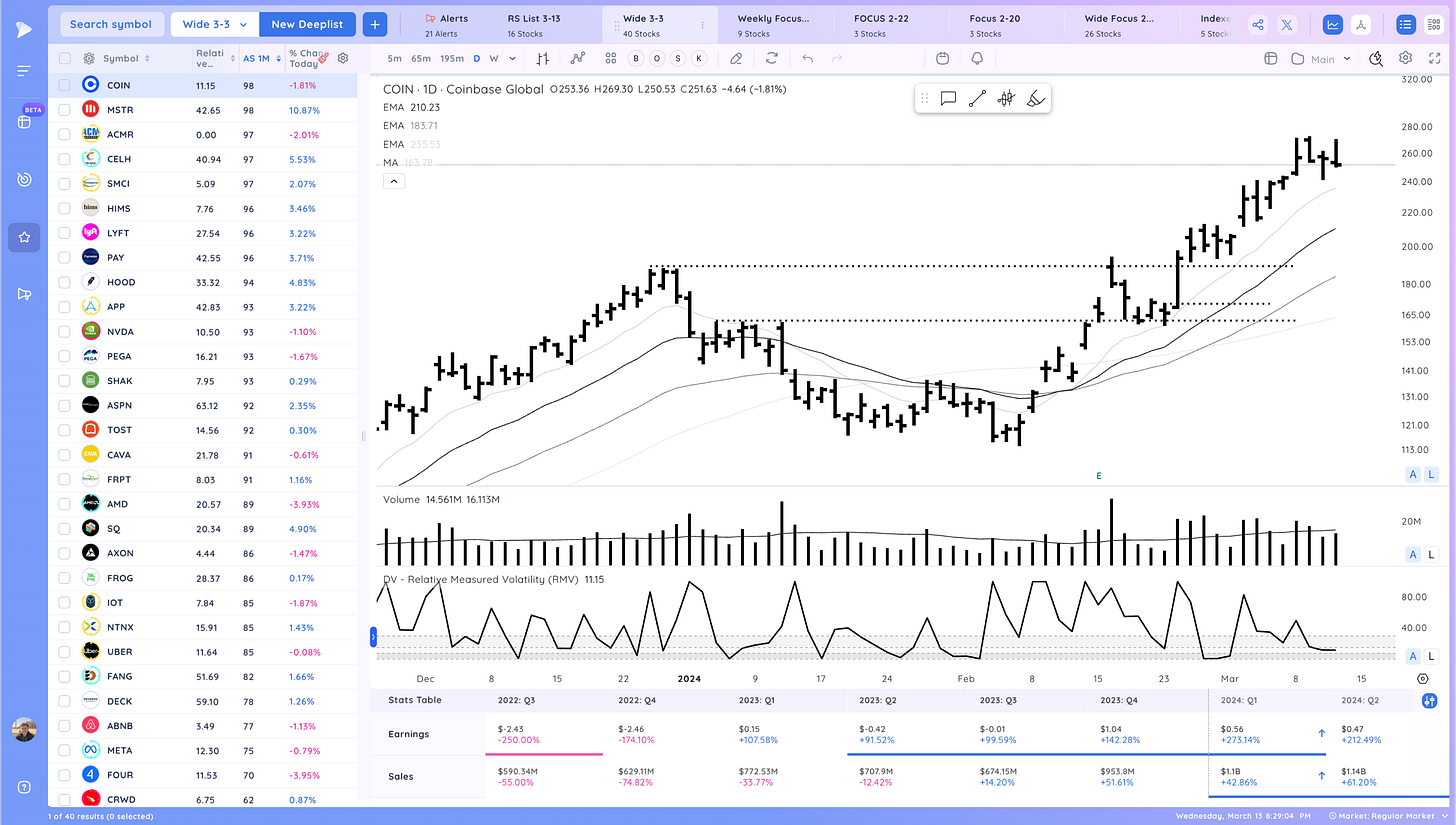Open chart settings gear at top right

point(1405,58)
